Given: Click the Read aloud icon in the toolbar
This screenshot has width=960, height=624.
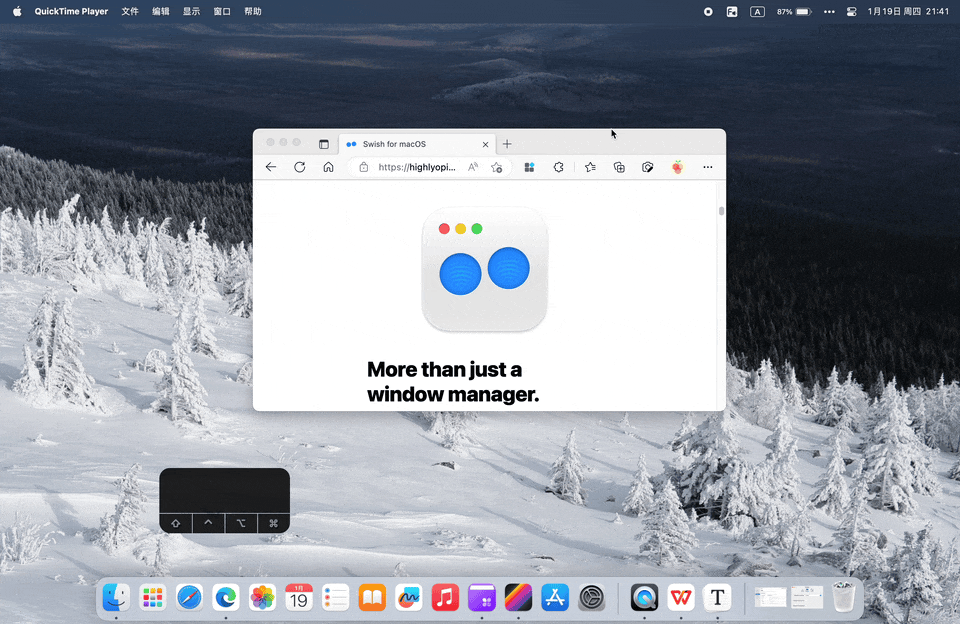Looking at the screenshot, I should coord(472,167).
